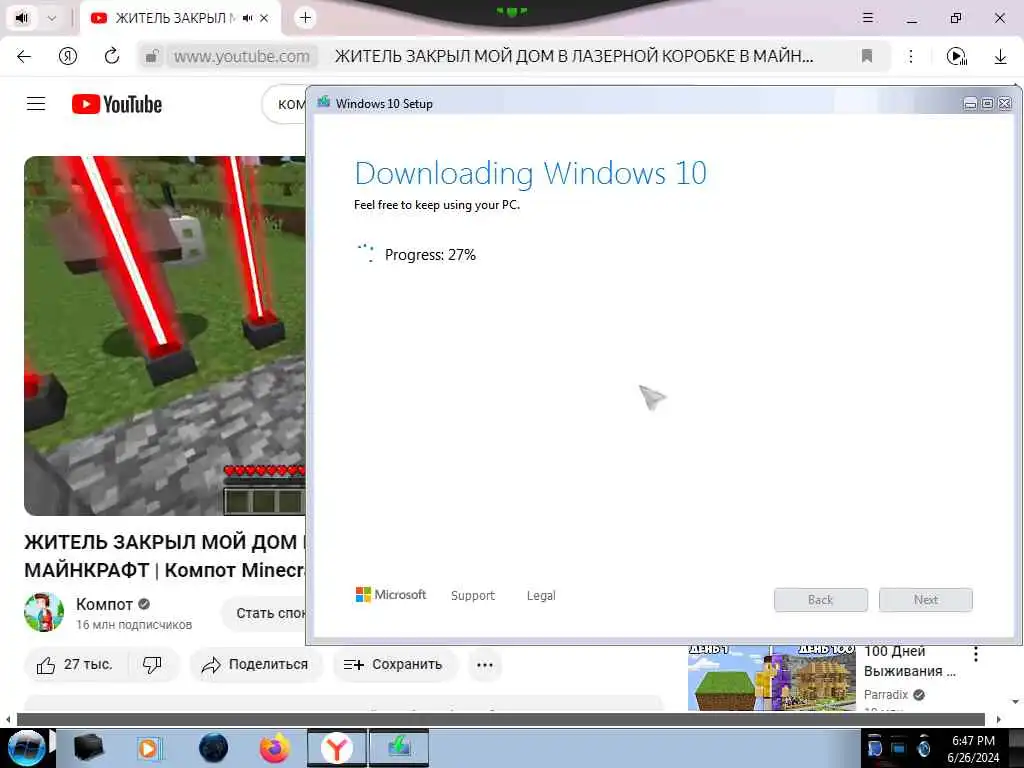Click the www.youtube.com address field
This screenshot has height=768, width=1024.
coord(242,56)
